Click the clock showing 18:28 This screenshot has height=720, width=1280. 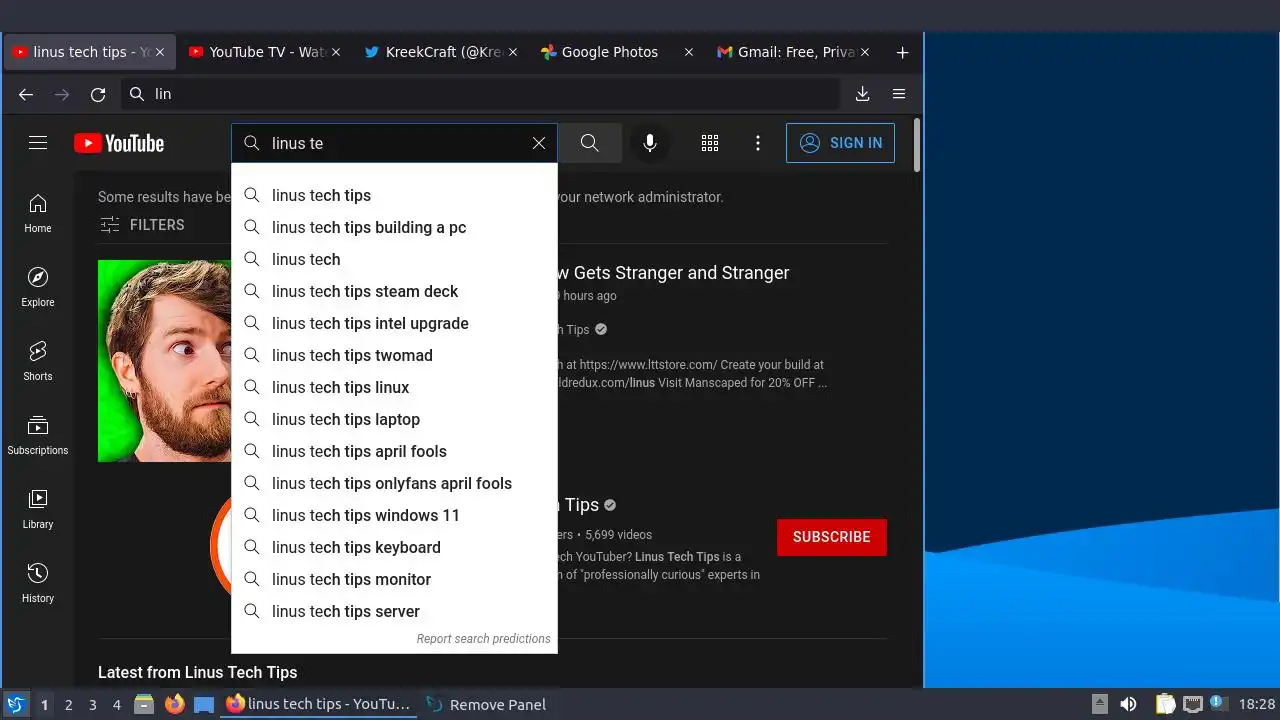(1257, 704)
